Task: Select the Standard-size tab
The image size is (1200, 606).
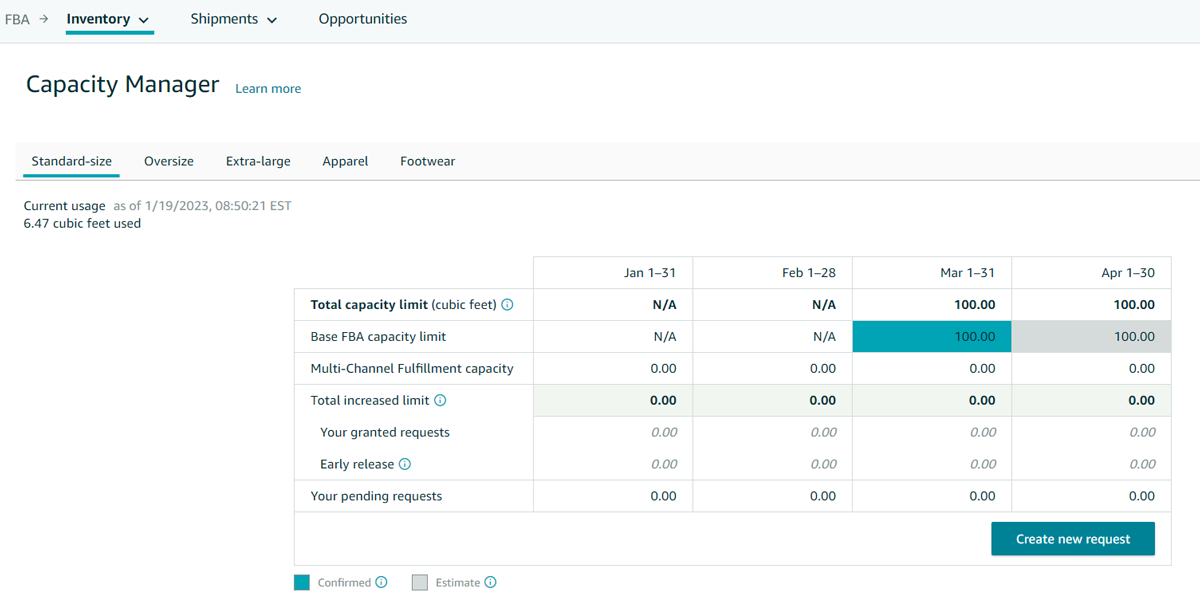Action: (x=70, y=160)
